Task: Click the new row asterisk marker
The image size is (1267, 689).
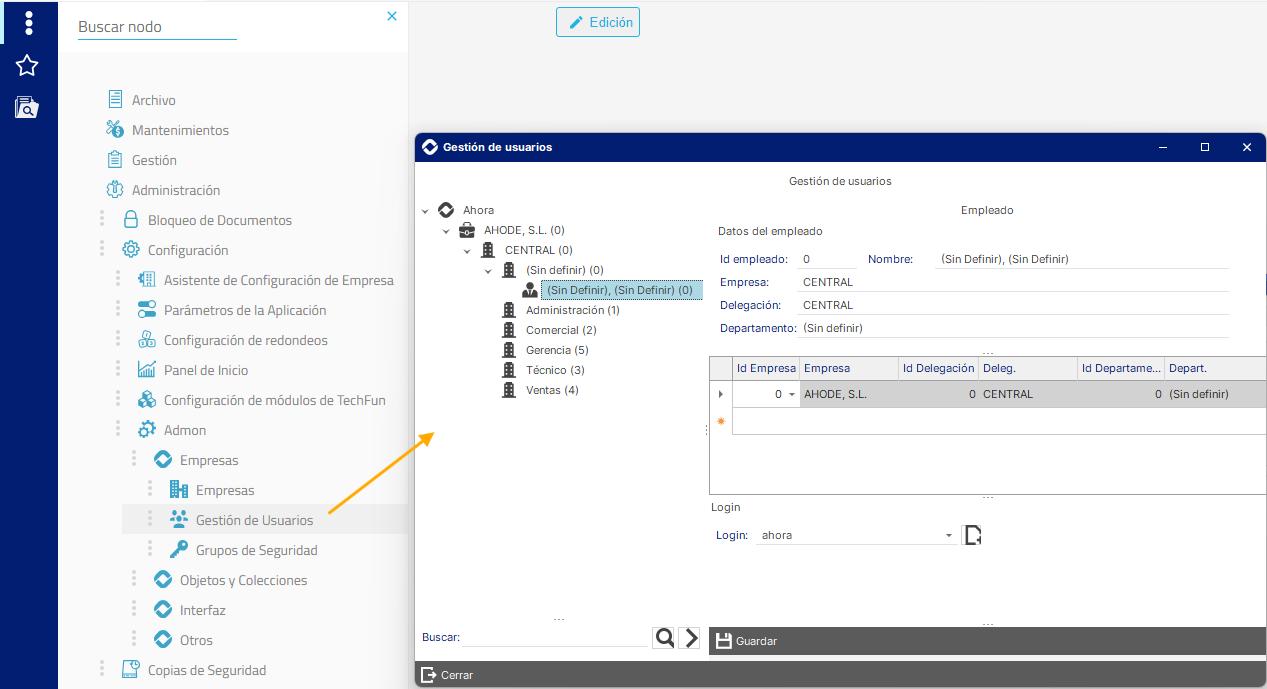Action: click(x=721, y=421)
